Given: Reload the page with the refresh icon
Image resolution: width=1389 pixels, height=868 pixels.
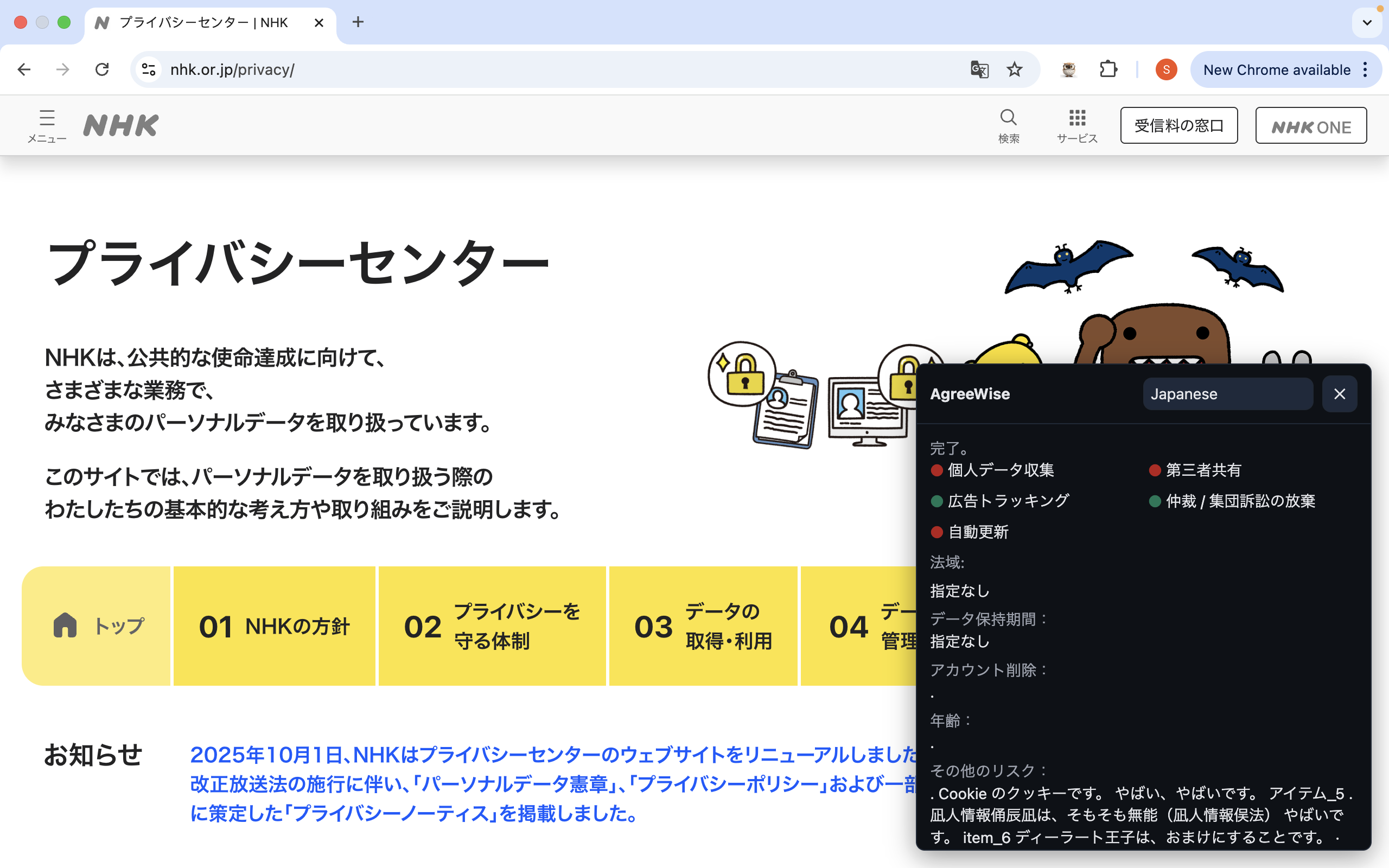Looking at the screenshot, I should 102,69.
